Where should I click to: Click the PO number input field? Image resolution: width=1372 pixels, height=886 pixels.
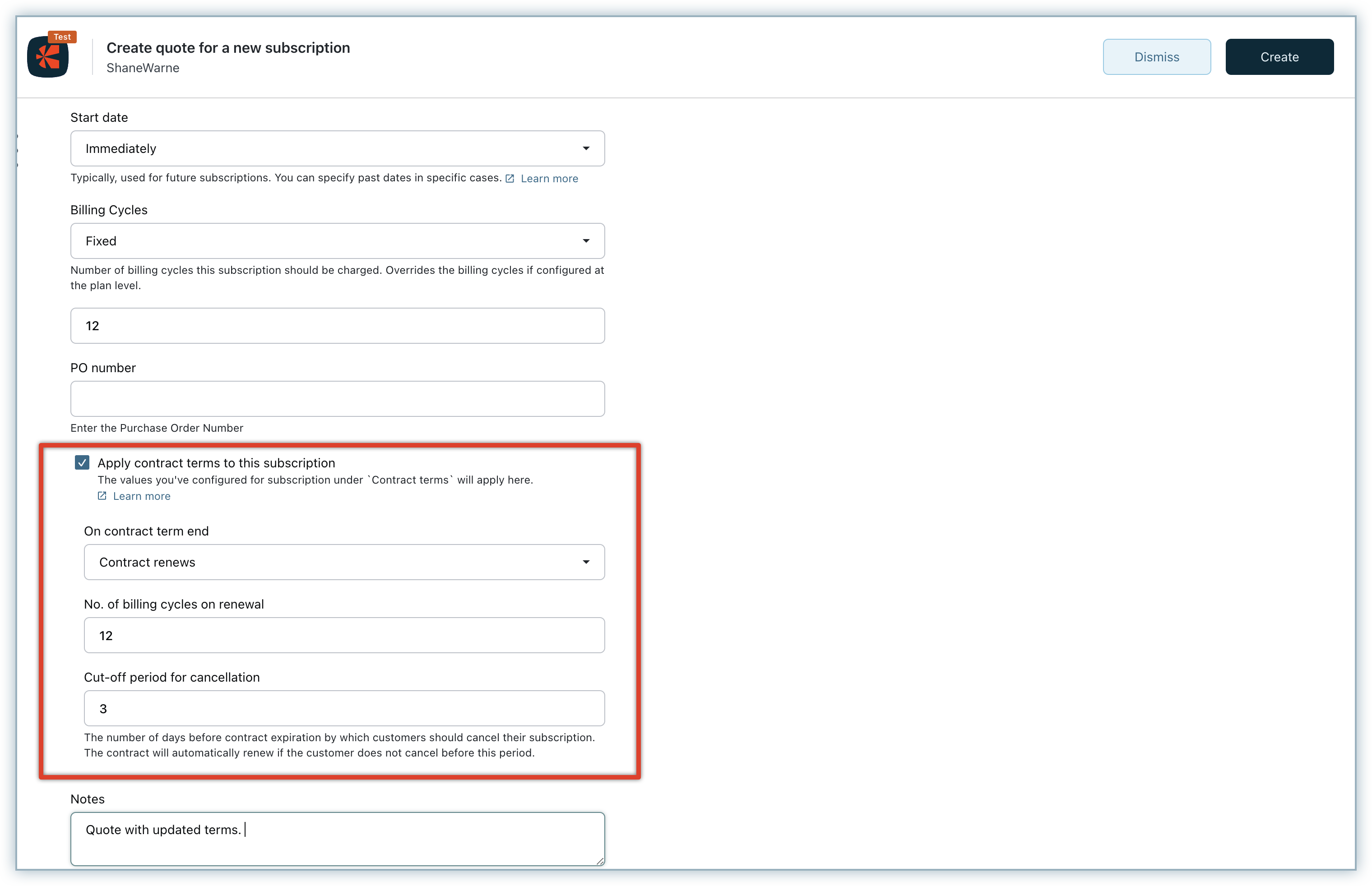[x=337, y=399]
